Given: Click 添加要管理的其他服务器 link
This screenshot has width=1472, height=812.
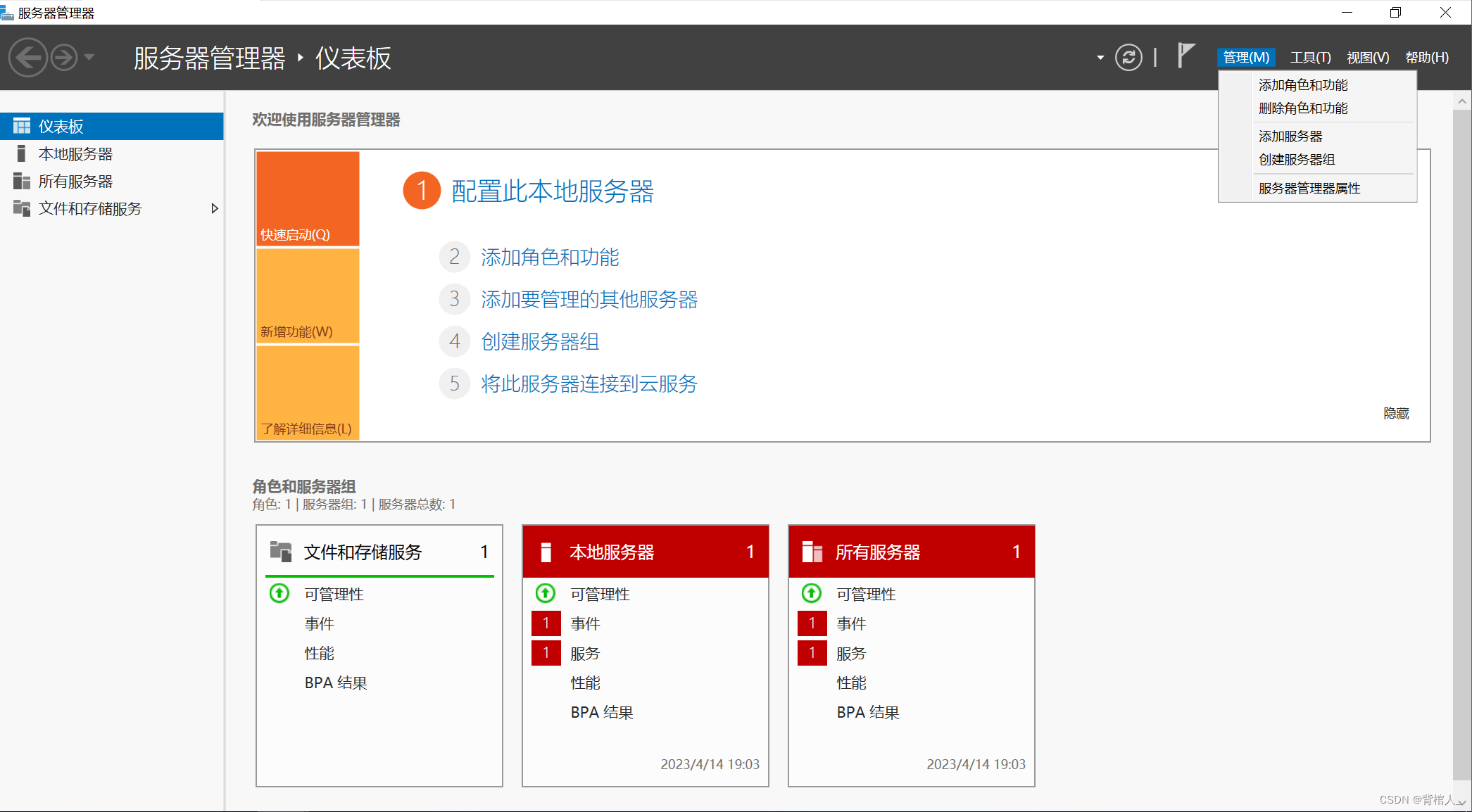Looking at the screenshot, I should click(589, 300).
